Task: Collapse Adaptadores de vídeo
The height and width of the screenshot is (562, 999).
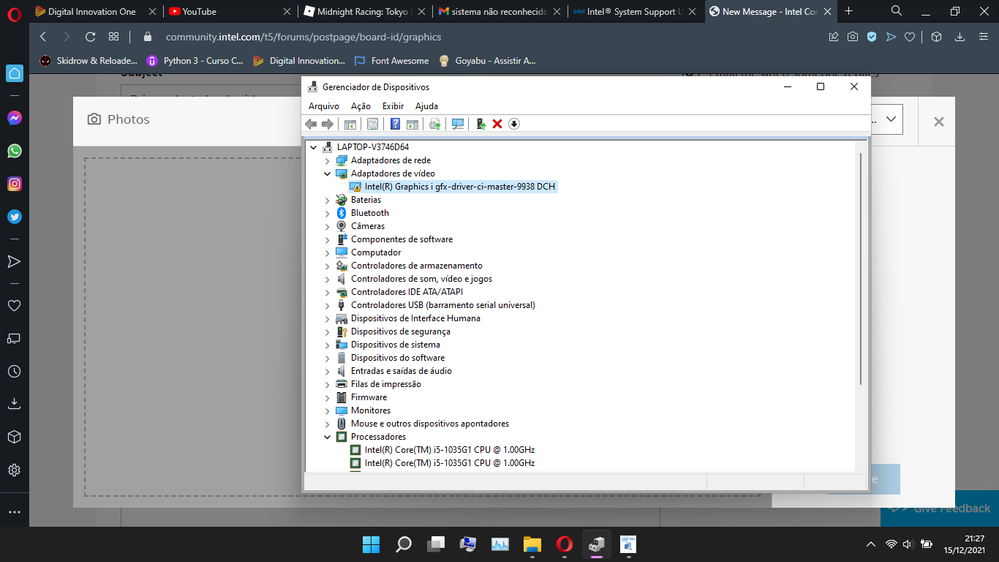Action: click(x=327, y=173)
